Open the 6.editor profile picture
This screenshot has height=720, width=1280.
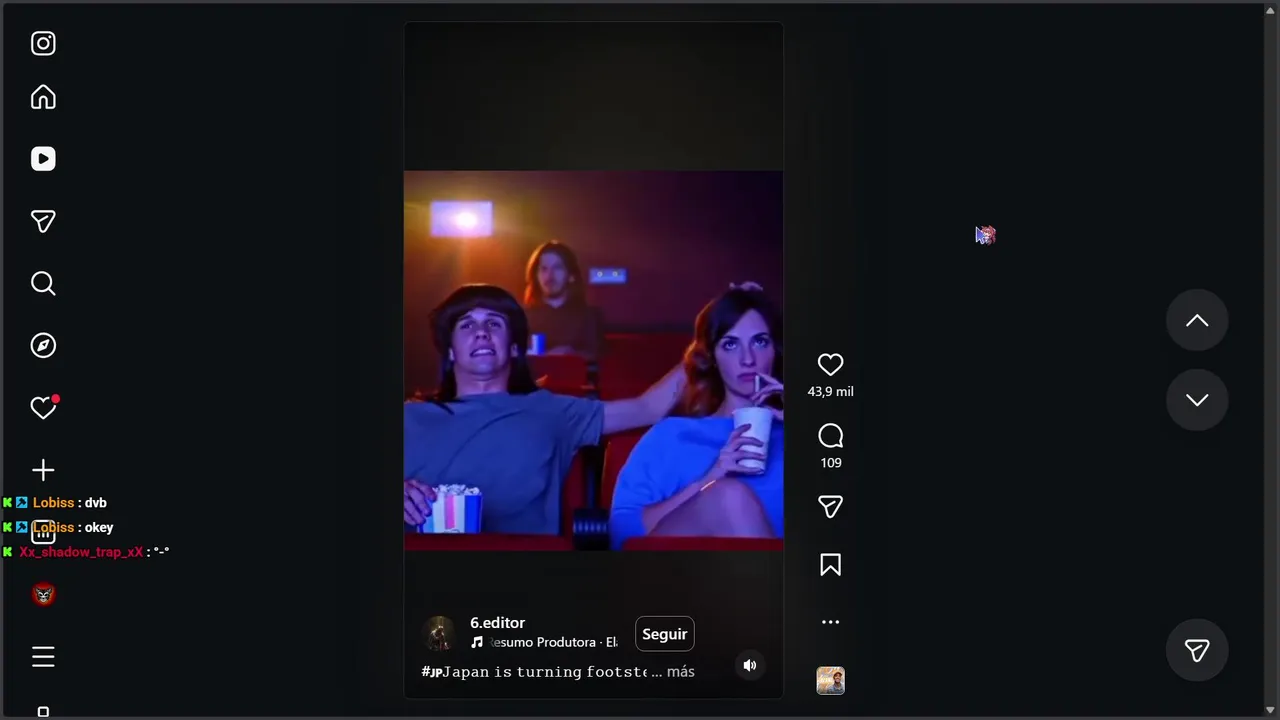point(438,633)
